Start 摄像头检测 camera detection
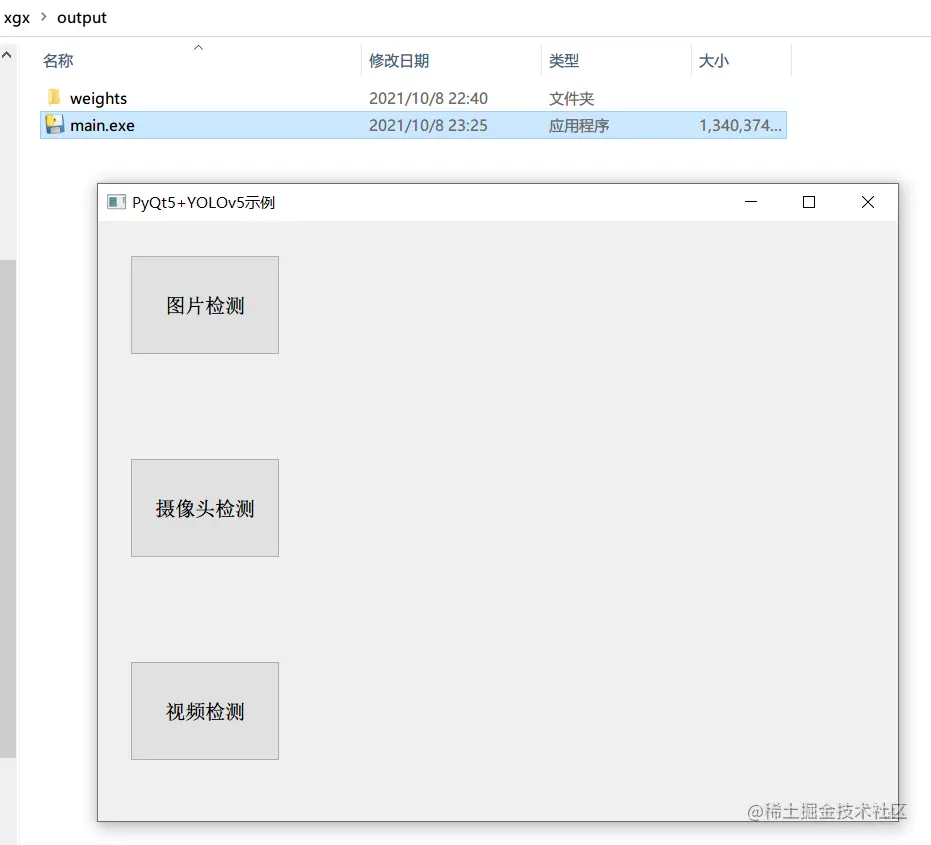Screen dimensions: 931x845 point(205,508)
